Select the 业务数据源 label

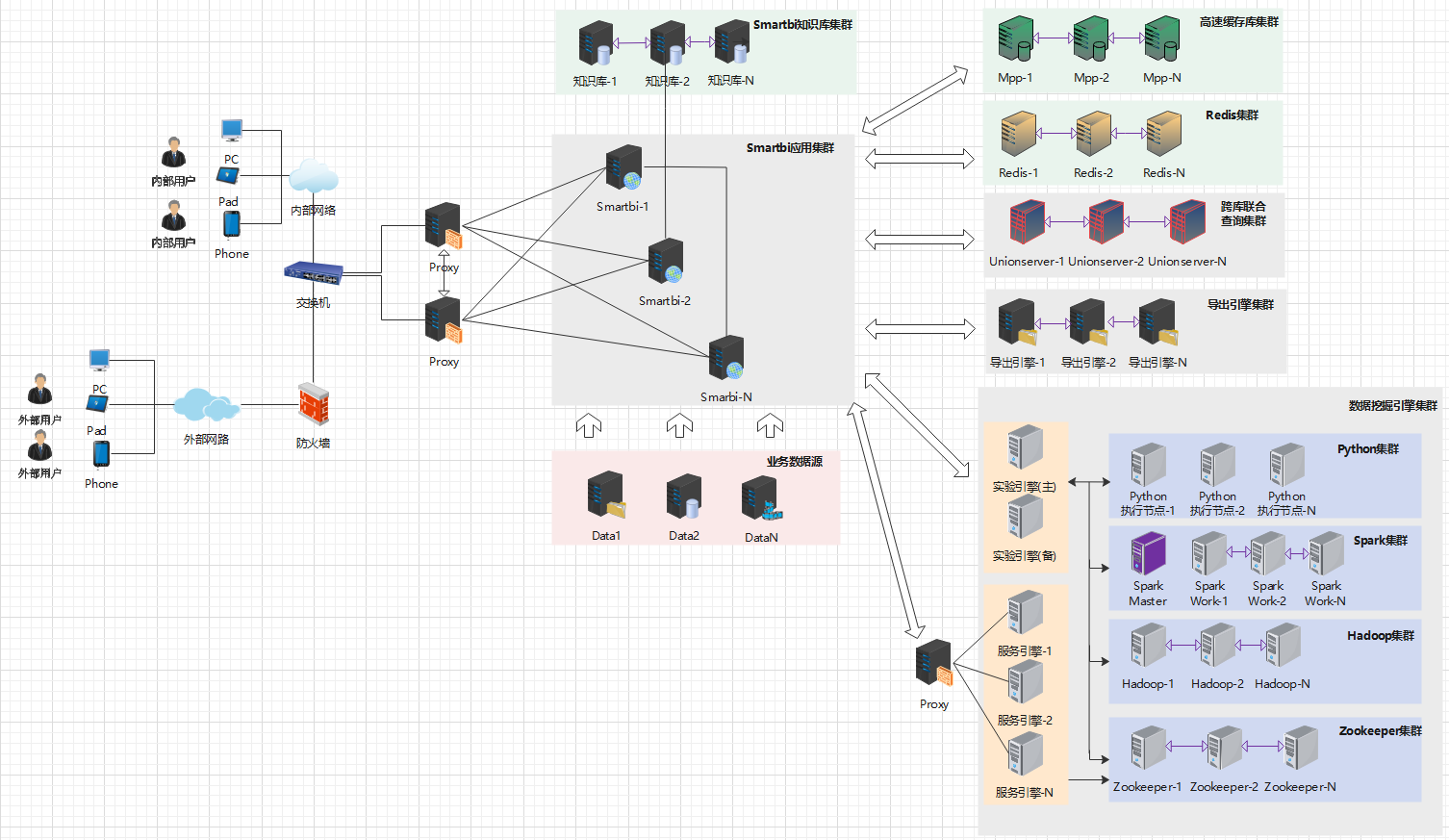point(794,462)
